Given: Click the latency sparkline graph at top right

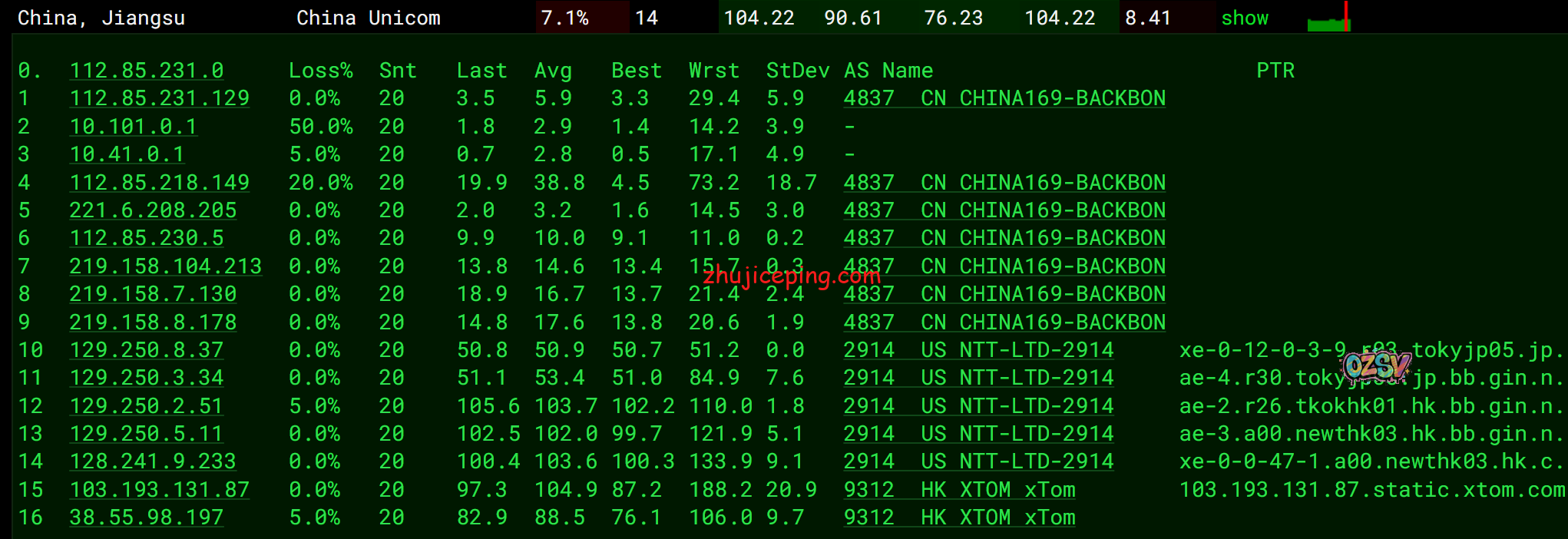Looking at the screenshot, I should pyautogui.click(x=1328, y=18).
